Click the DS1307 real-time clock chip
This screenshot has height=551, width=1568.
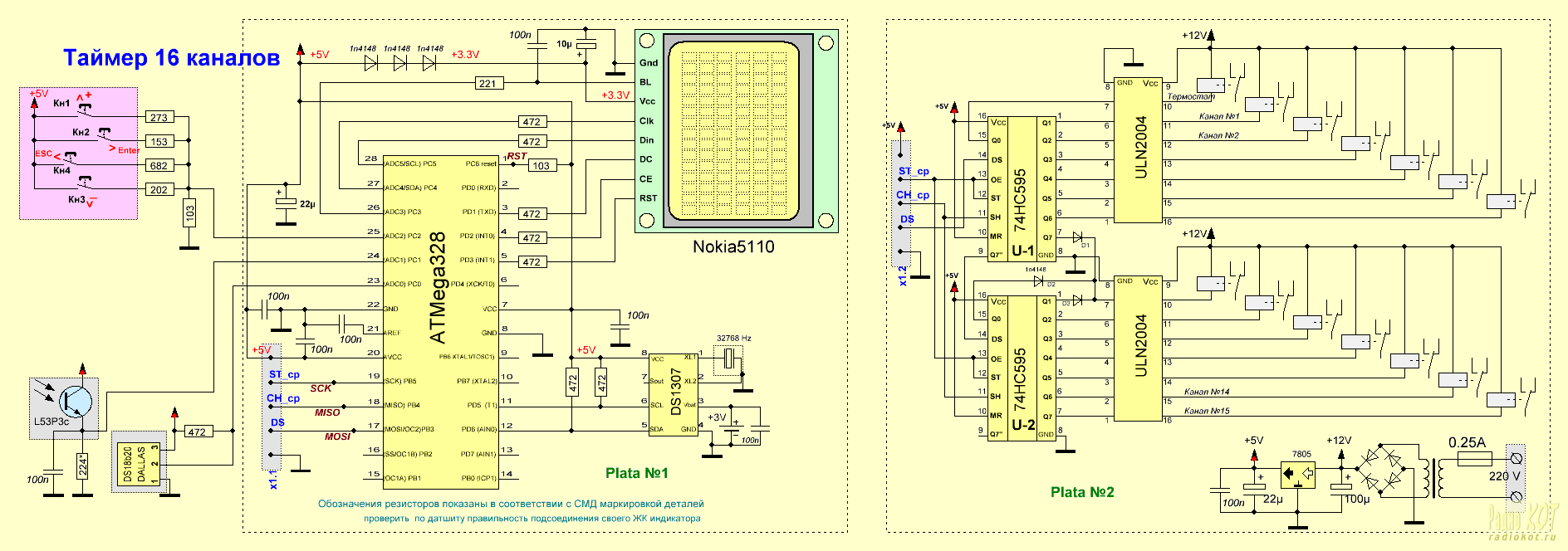674,394
